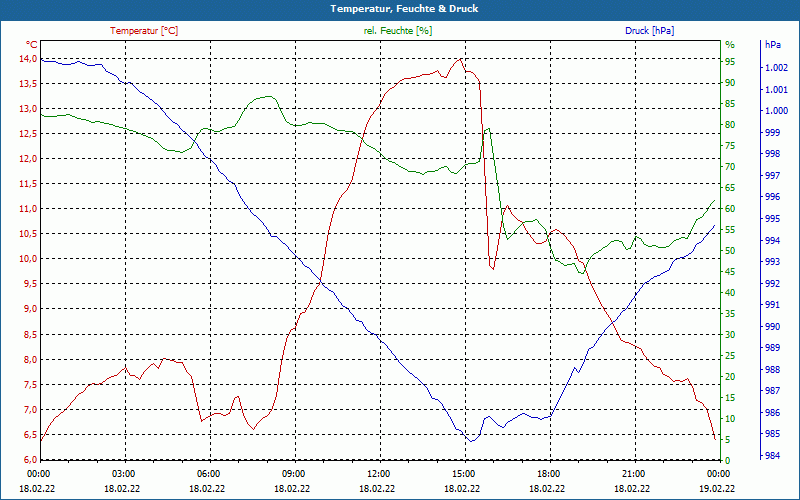Click the 5 humidity axis value
800x500 pixels.
[x=728, y=440]
